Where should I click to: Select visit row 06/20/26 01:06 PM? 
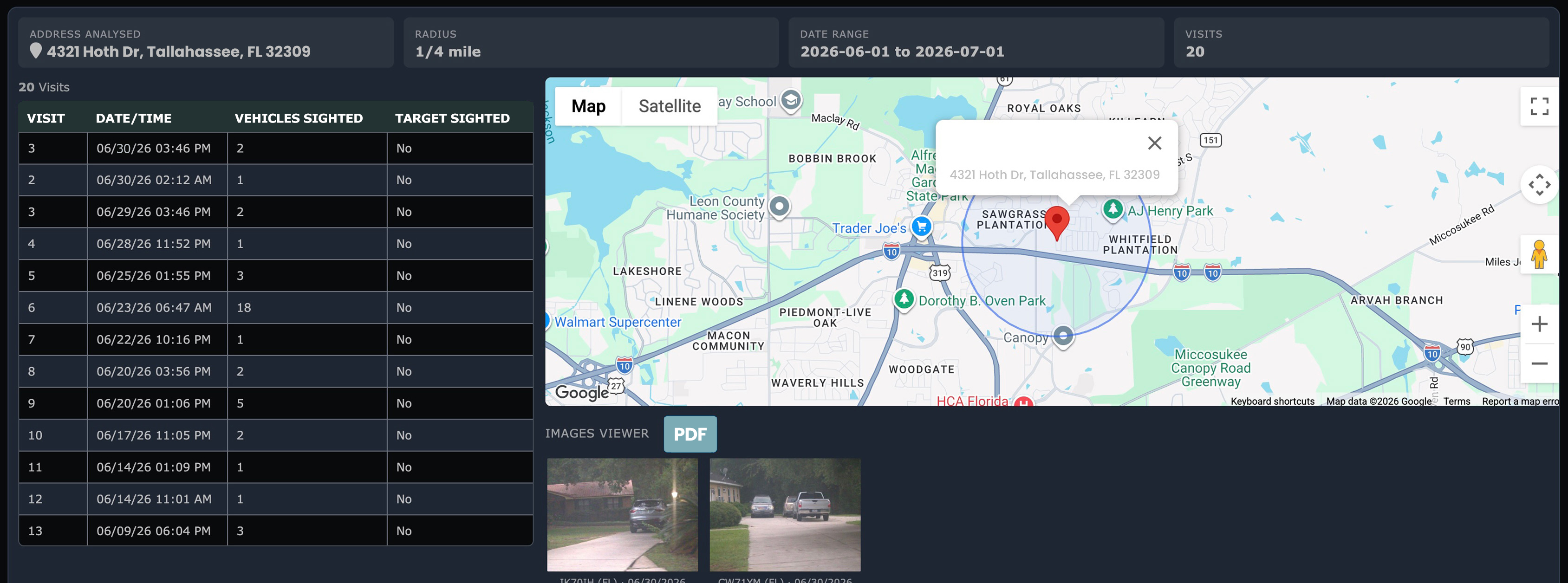(x=276, y=403)
